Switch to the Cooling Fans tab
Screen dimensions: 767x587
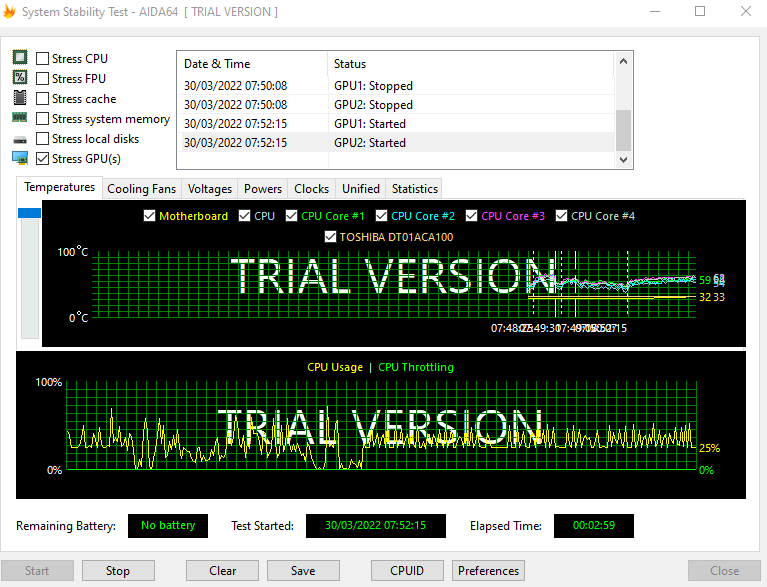pos(141,189)
